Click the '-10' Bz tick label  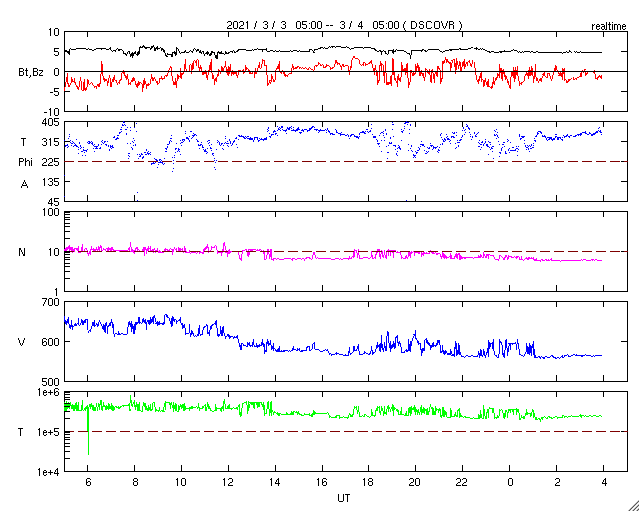(51, 112)
